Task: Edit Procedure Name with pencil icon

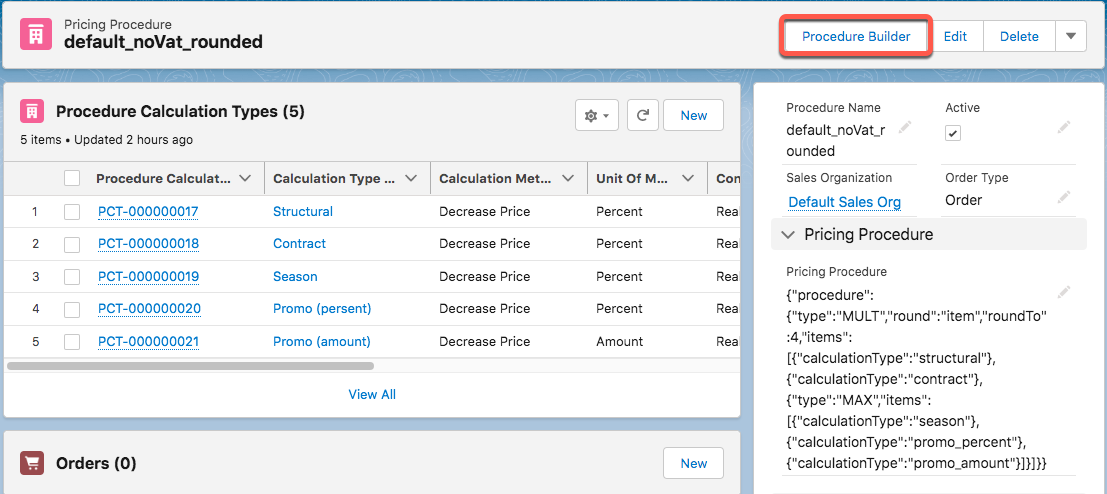Action: click(904, 128)
